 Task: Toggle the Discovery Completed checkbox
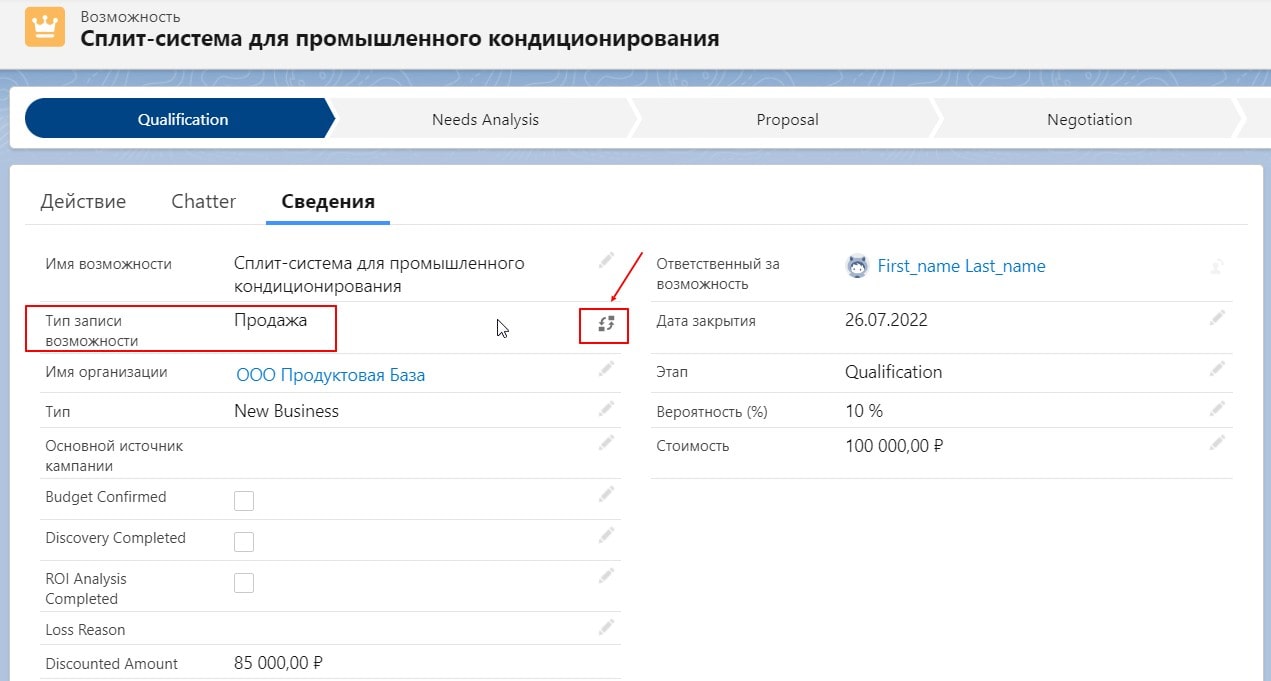(x=244, y=542)
